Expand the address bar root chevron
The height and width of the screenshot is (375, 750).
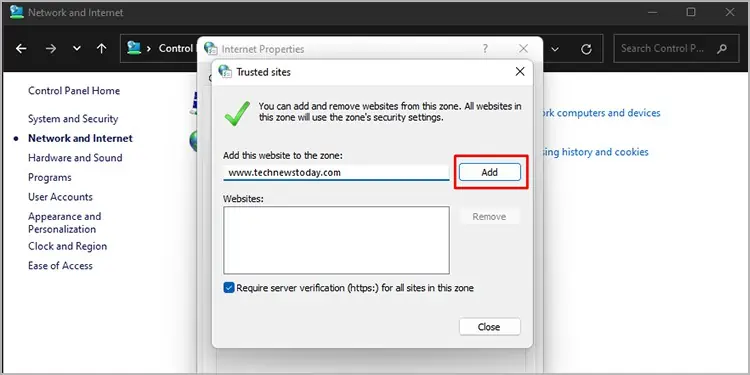[149, 48]
